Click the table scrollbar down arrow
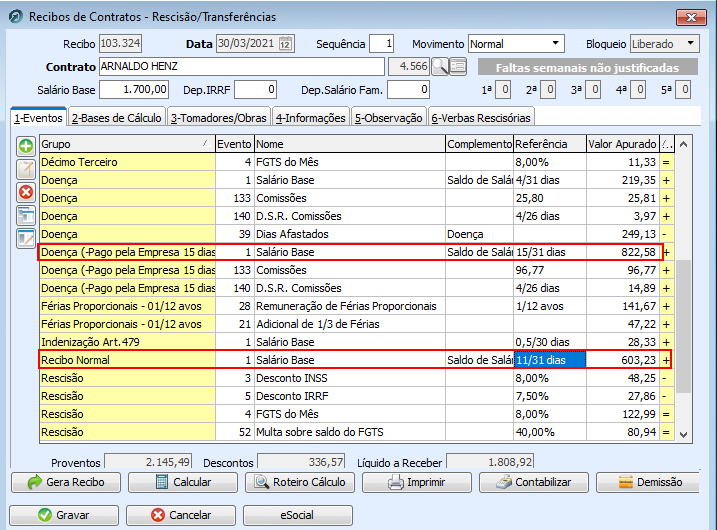Viewport: 717px width, 530px height. (x=684, y=434)
